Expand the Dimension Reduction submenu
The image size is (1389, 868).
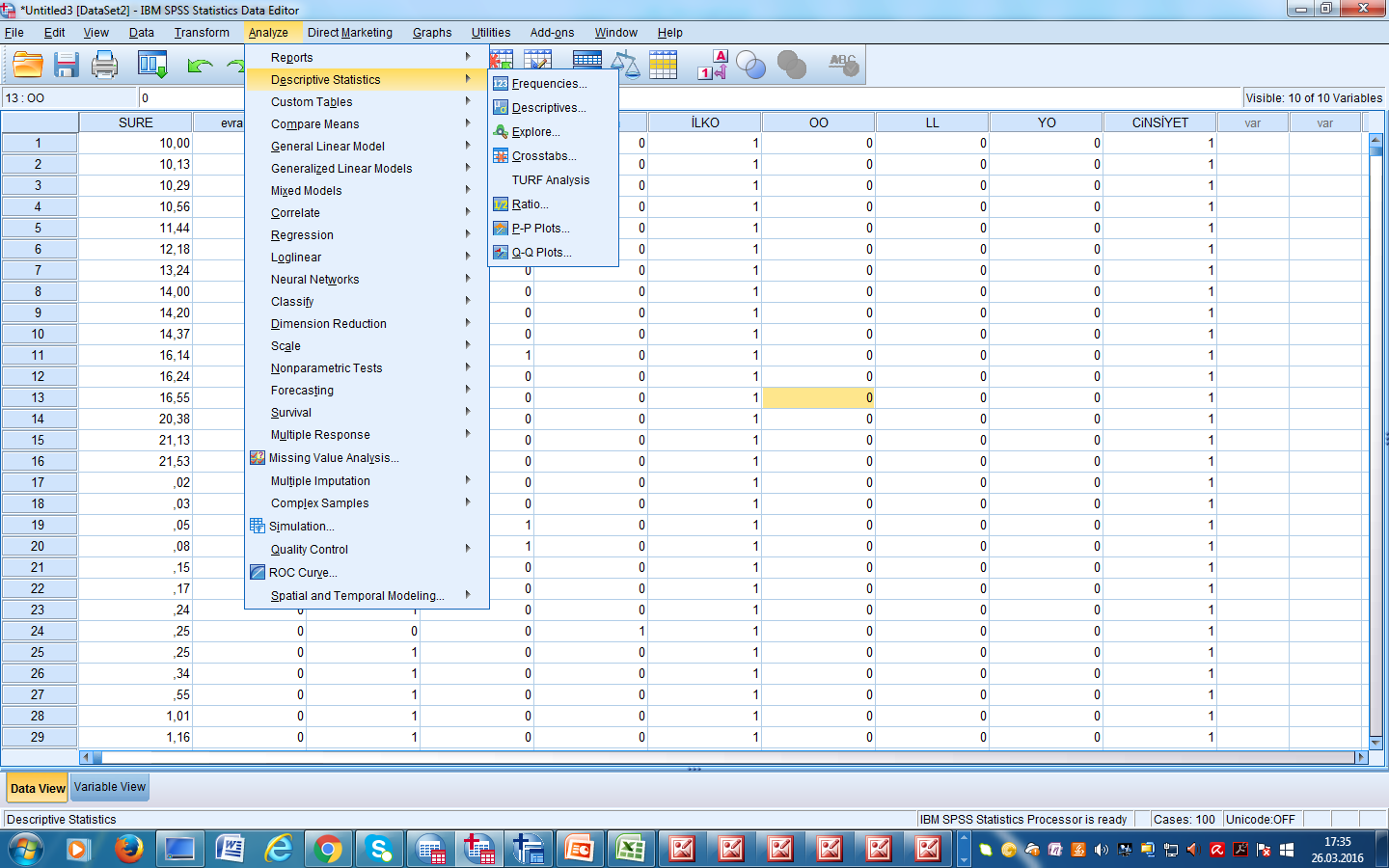(367, 324)
